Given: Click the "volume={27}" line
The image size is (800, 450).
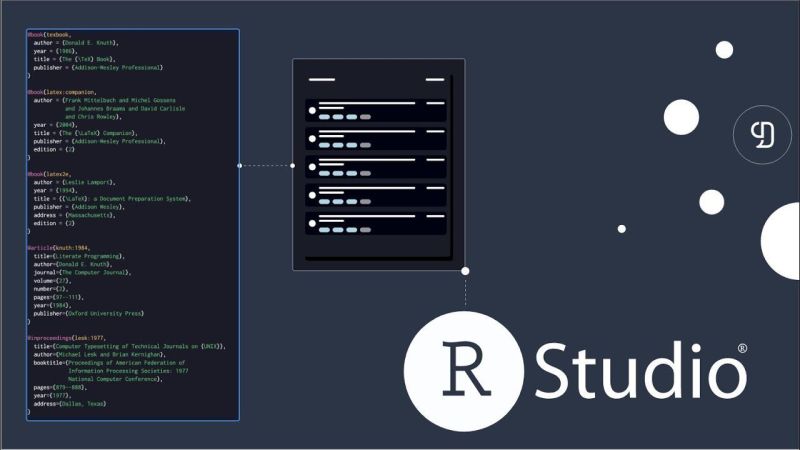Looking at the screenshot, I should point(53,281).
